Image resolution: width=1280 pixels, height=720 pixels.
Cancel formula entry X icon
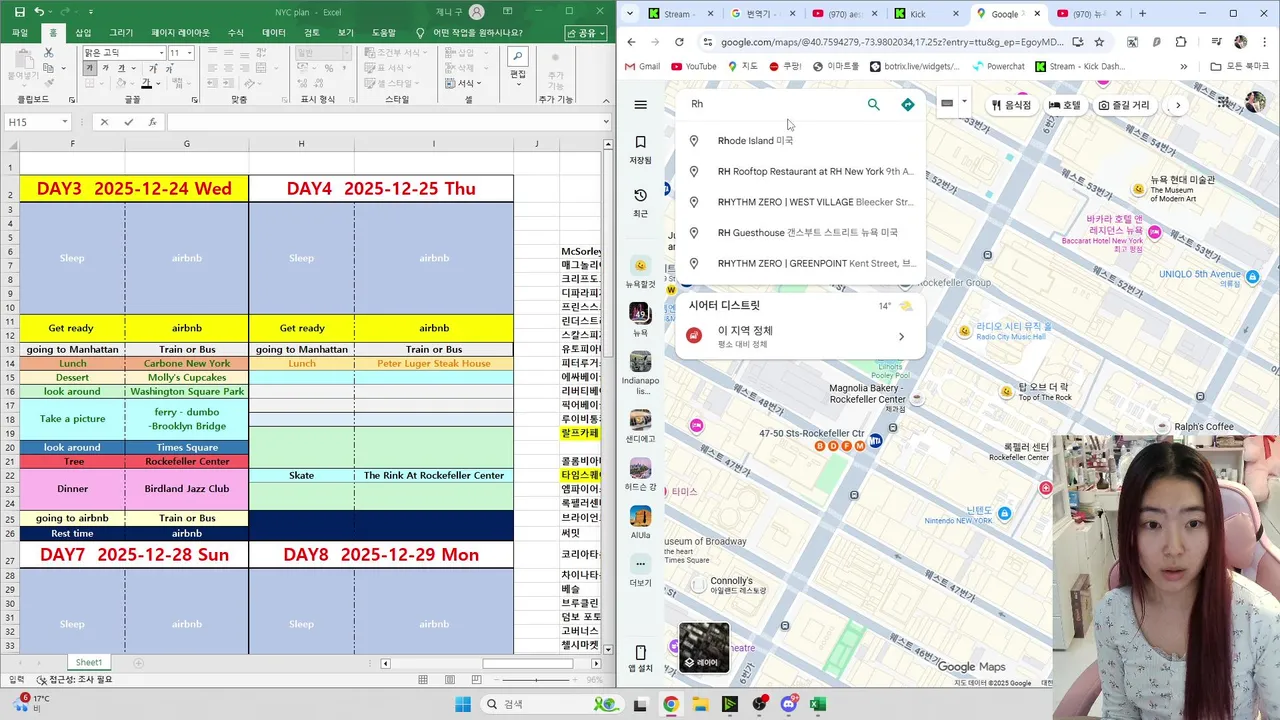pyautogui.click(x=104, y=122)
